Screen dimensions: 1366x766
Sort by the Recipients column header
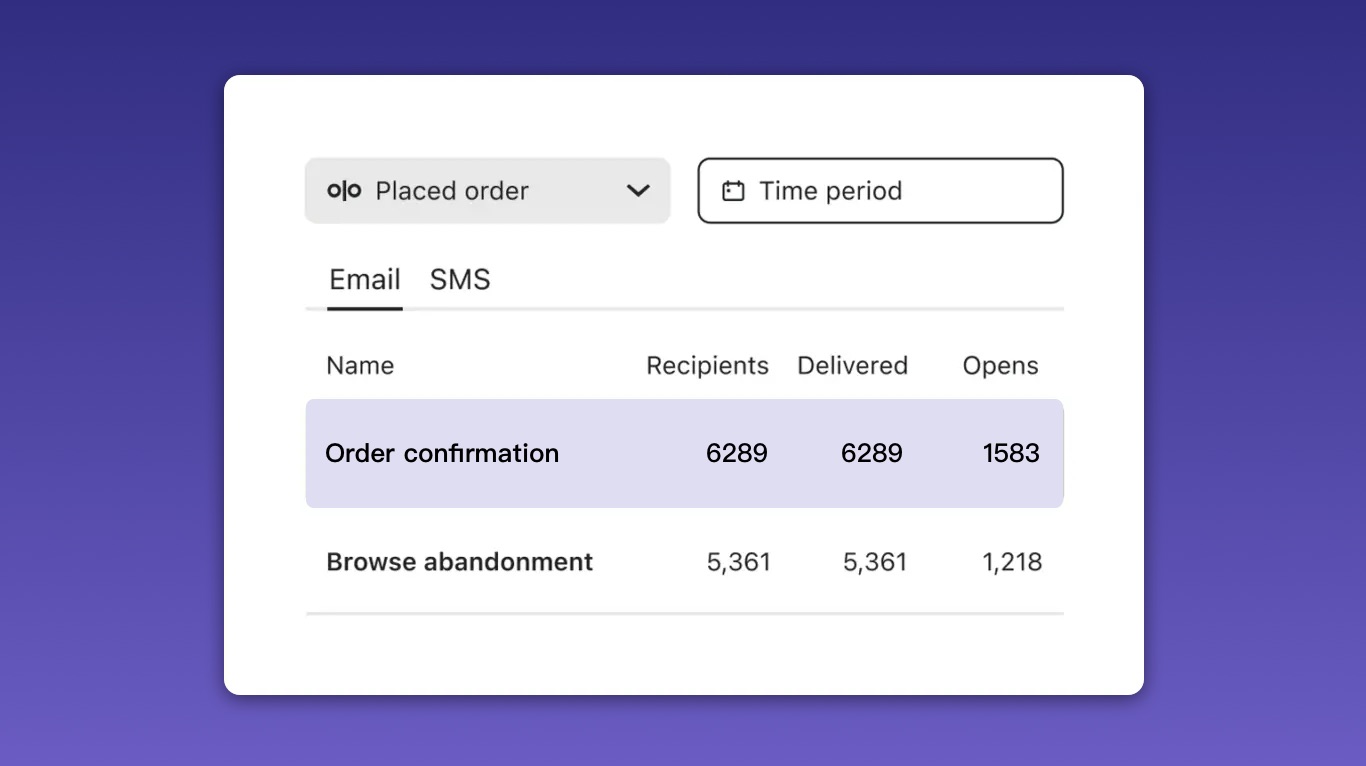click(707, 366)
